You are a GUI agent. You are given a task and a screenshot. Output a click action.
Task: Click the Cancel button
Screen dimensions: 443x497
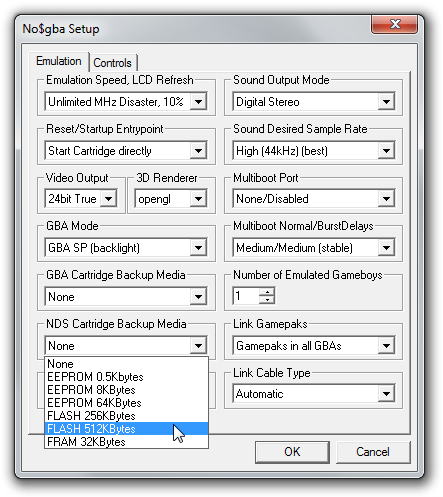tap(373, 452)
